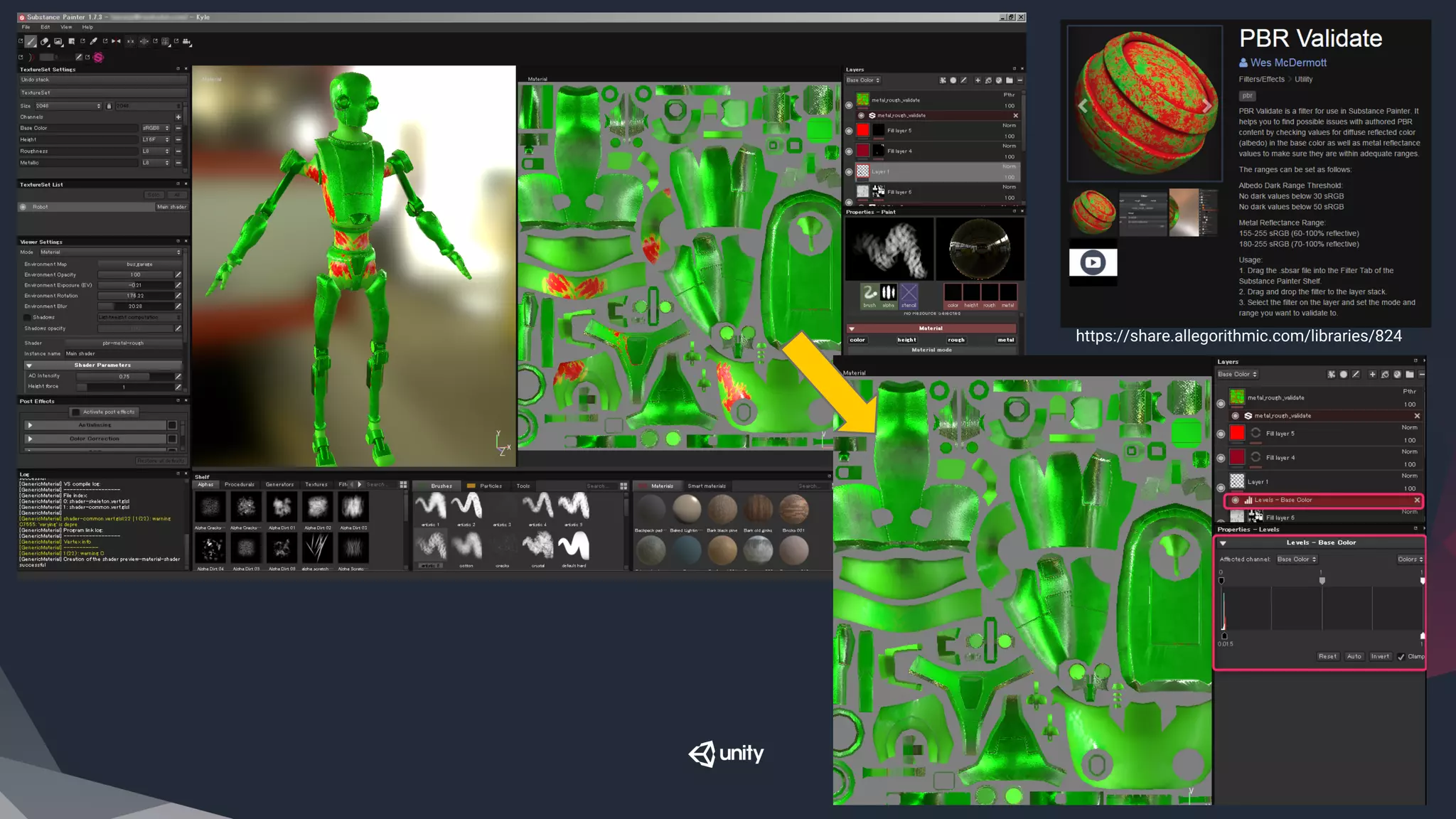Image resolution: width=1456 pixels, height=819 pixels.
Task: Hide Layer 1 in upper Layers panel
Action: tap(849, 172)
